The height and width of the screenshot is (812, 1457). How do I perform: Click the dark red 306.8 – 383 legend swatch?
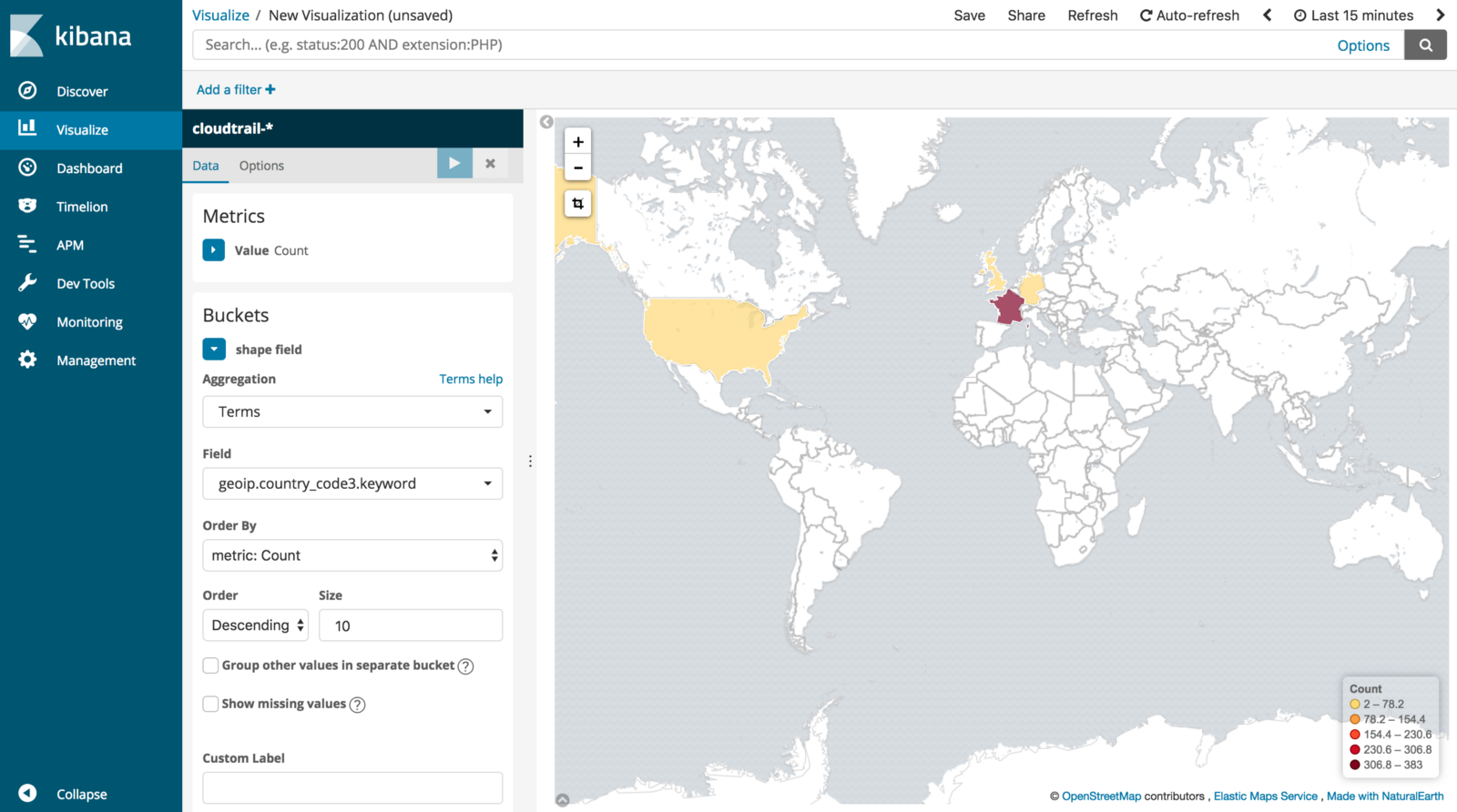coord(1355,765)
